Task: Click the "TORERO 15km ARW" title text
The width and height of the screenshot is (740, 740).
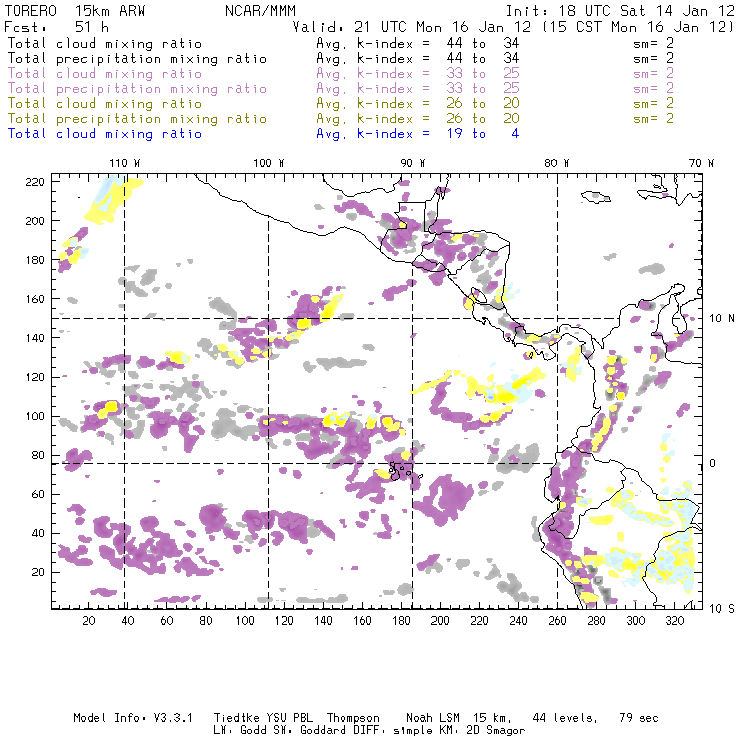Action: point(75,10)
